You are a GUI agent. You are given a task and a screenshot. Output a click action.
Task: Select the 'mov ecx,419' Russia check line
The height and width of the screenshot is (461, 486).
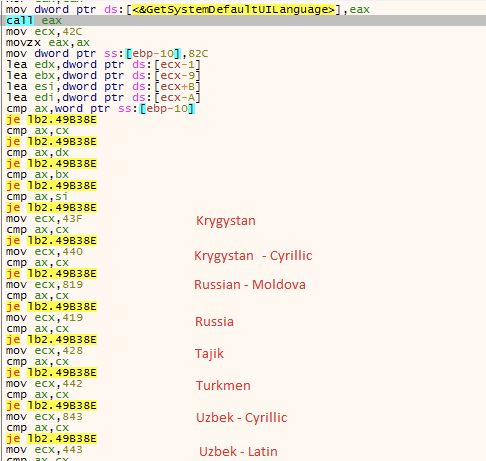tap(44, 318)
